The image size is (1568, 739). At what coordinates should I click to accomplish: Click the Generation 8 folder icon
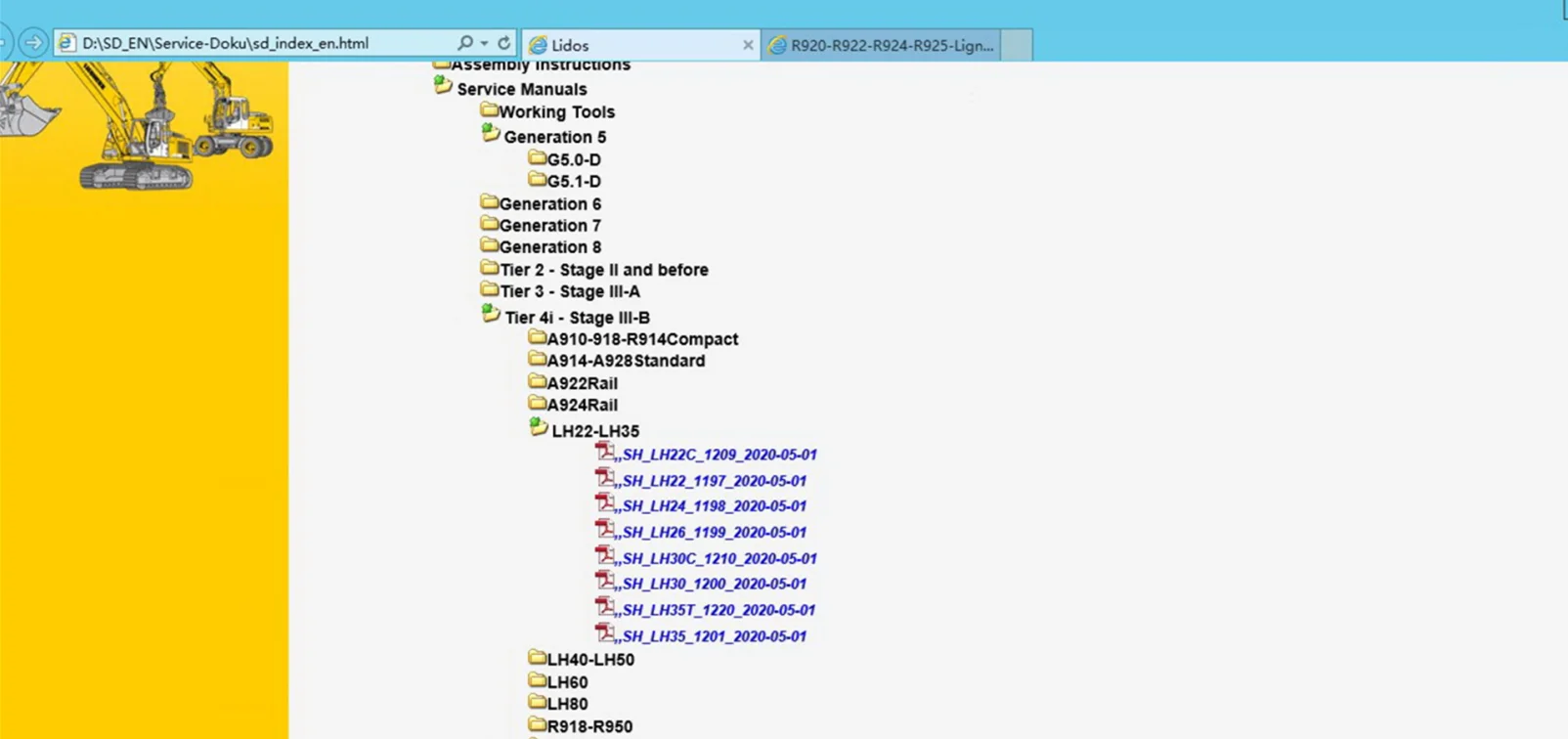coord(489,245)
